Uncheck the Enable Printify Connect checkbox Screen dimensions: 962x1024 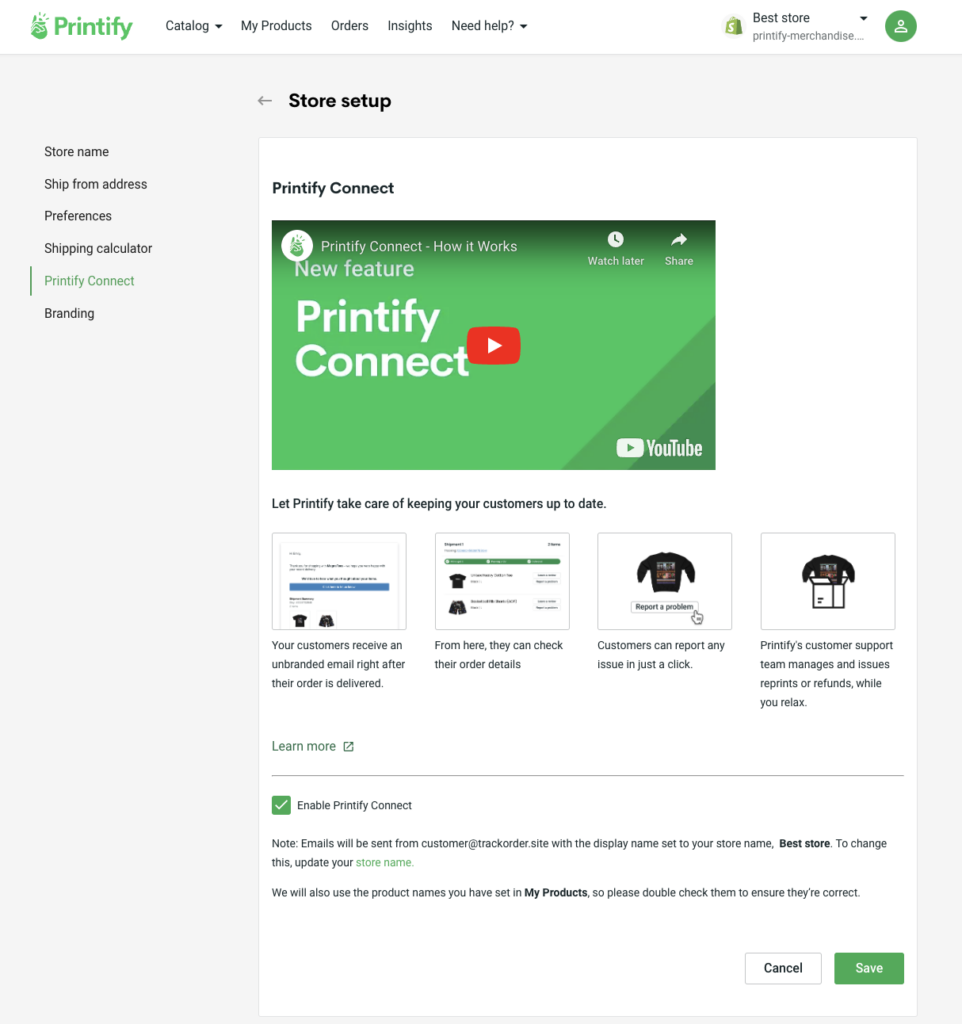click(x=281, y=805)
